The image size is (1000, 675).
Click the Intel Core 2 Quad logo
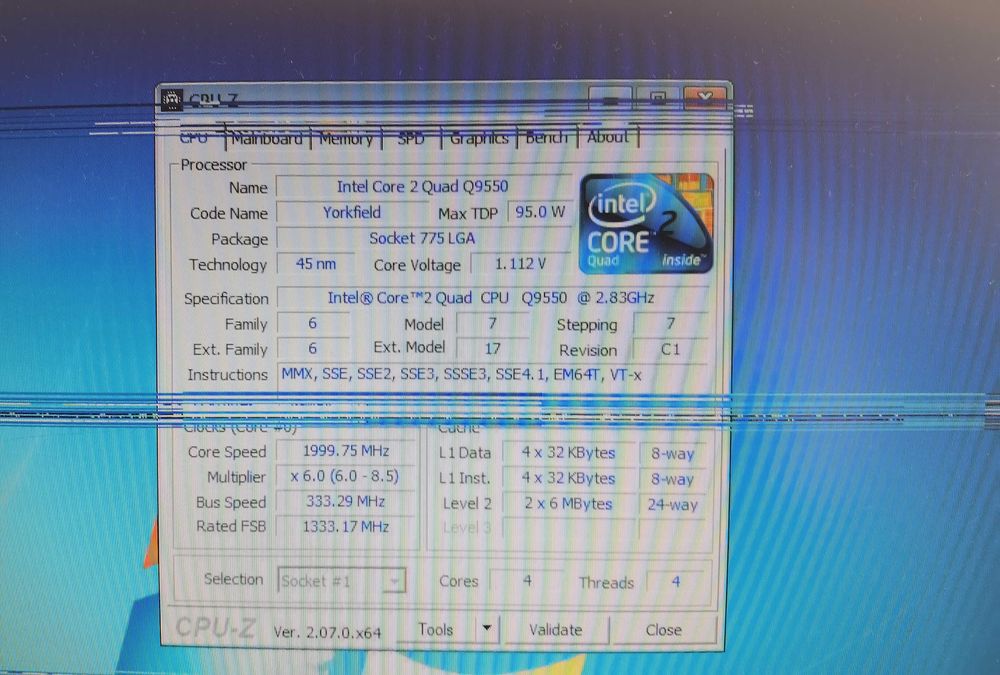pyautogui.click(x=646, y=223)
